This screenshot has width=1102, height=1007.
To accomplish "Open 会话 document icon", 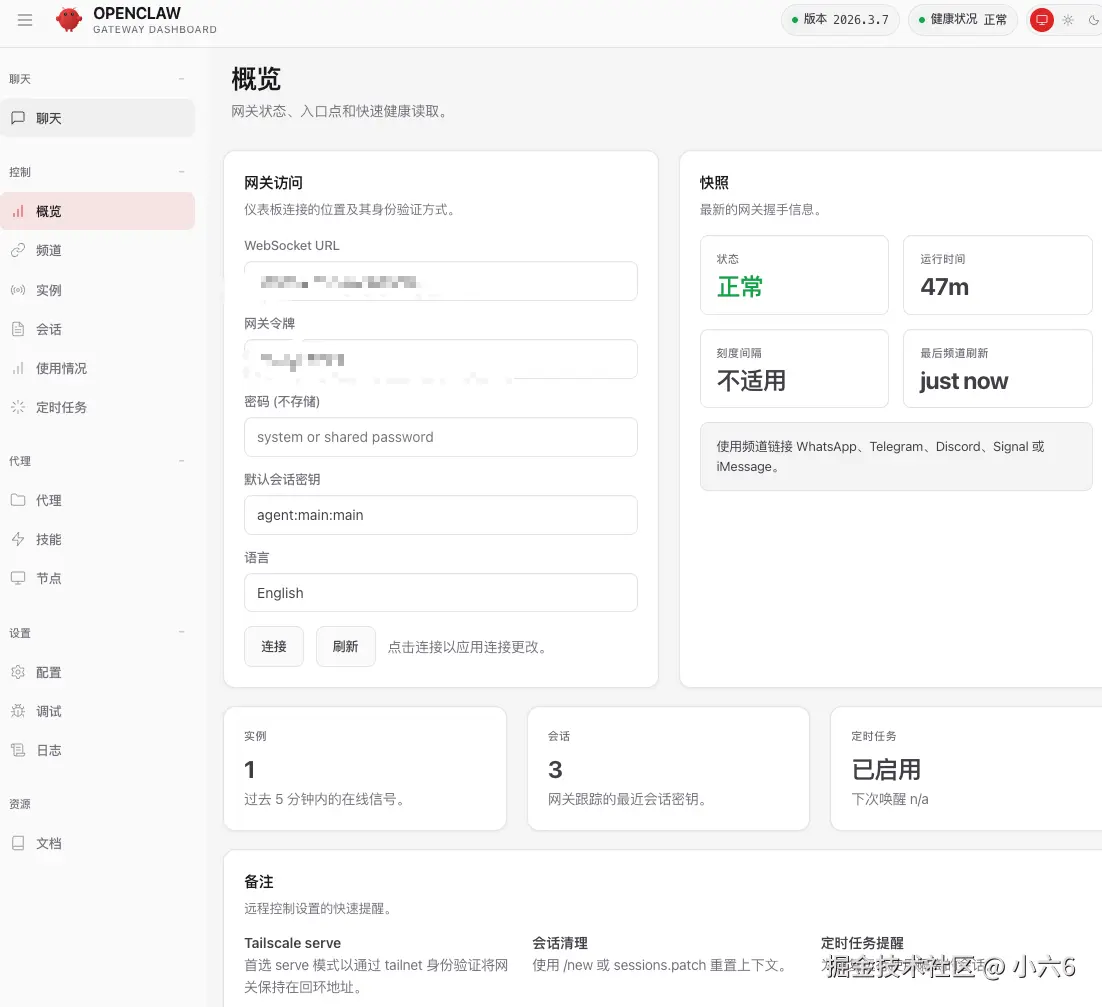I will click(18, 329).
